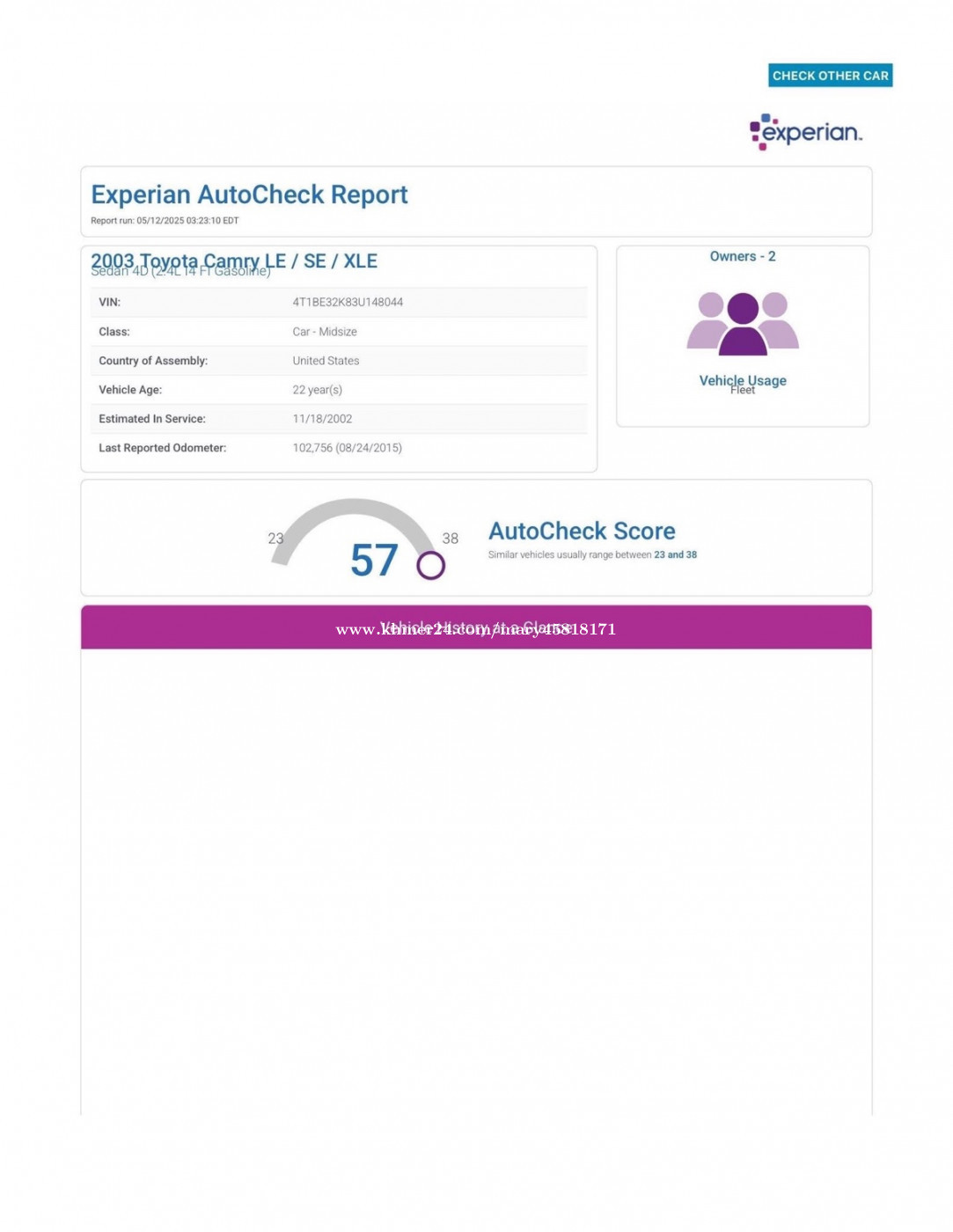
Task: Click the gauge low value 23
Action: pyautogui.click(x=275, y=539)
